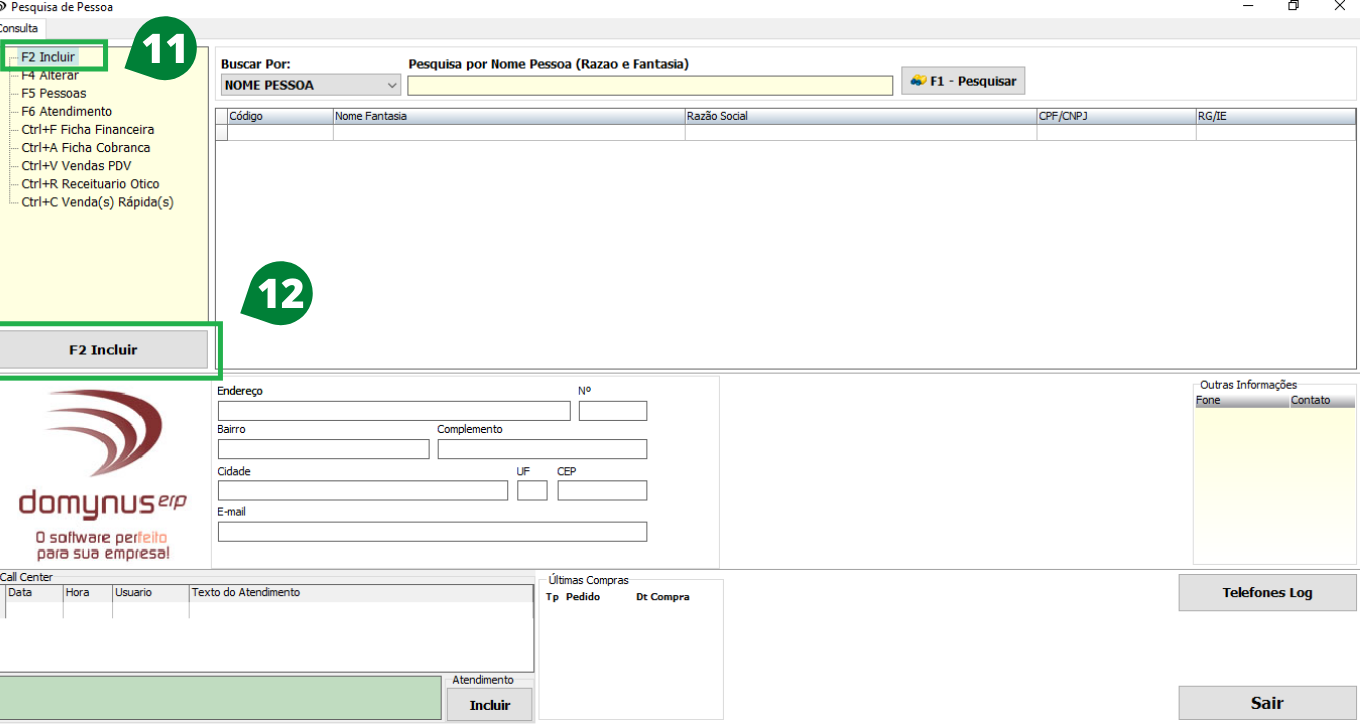Select F2 Incluir in the tree
This screenshot has width=1360, height=726.
click(48, 57)
